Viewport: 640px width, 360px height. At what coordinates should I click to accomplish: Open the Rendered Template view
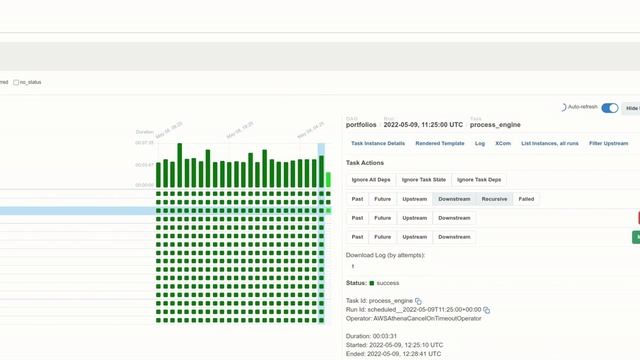click(440, 144)
